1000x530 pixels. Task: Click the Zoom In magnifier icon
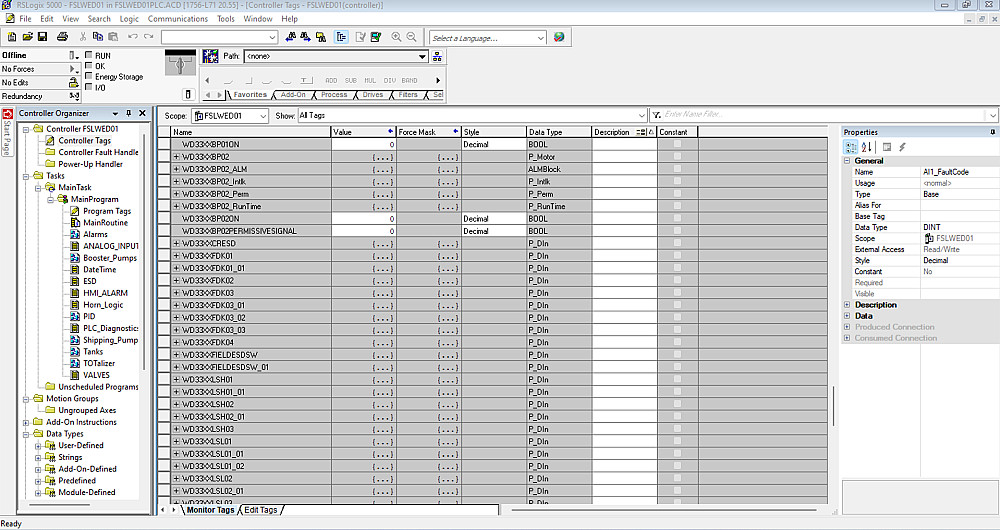pyautogui.click(x=396, y=37)
